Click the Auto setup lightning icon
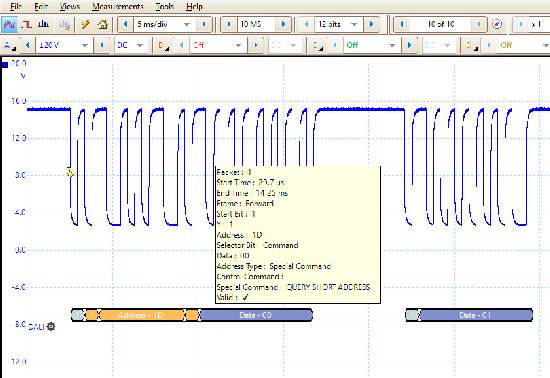Image resolution: width=550 pixels, height=378 pixels. (x=86, y=25)
